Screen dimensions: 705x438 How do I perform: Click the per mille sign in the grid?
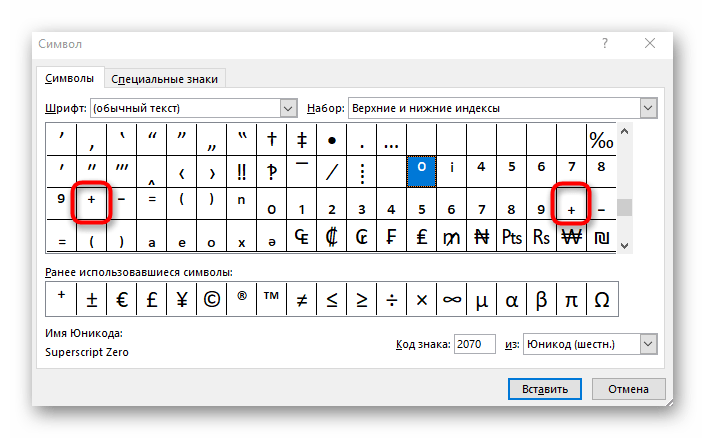(x=601, y=139)
